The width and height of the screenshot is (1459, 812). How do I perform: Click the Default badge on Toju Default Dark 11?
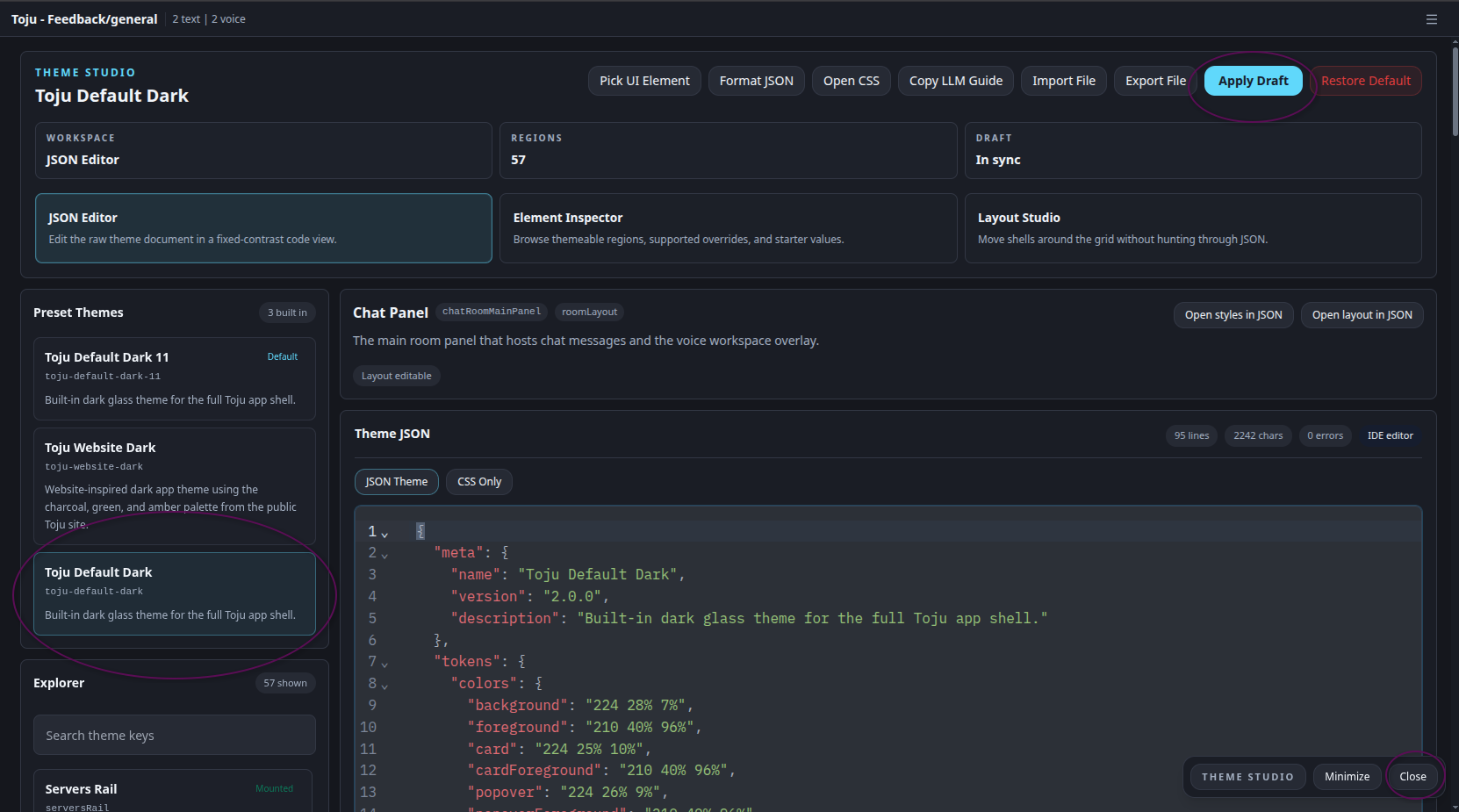[x=283, y=356]
